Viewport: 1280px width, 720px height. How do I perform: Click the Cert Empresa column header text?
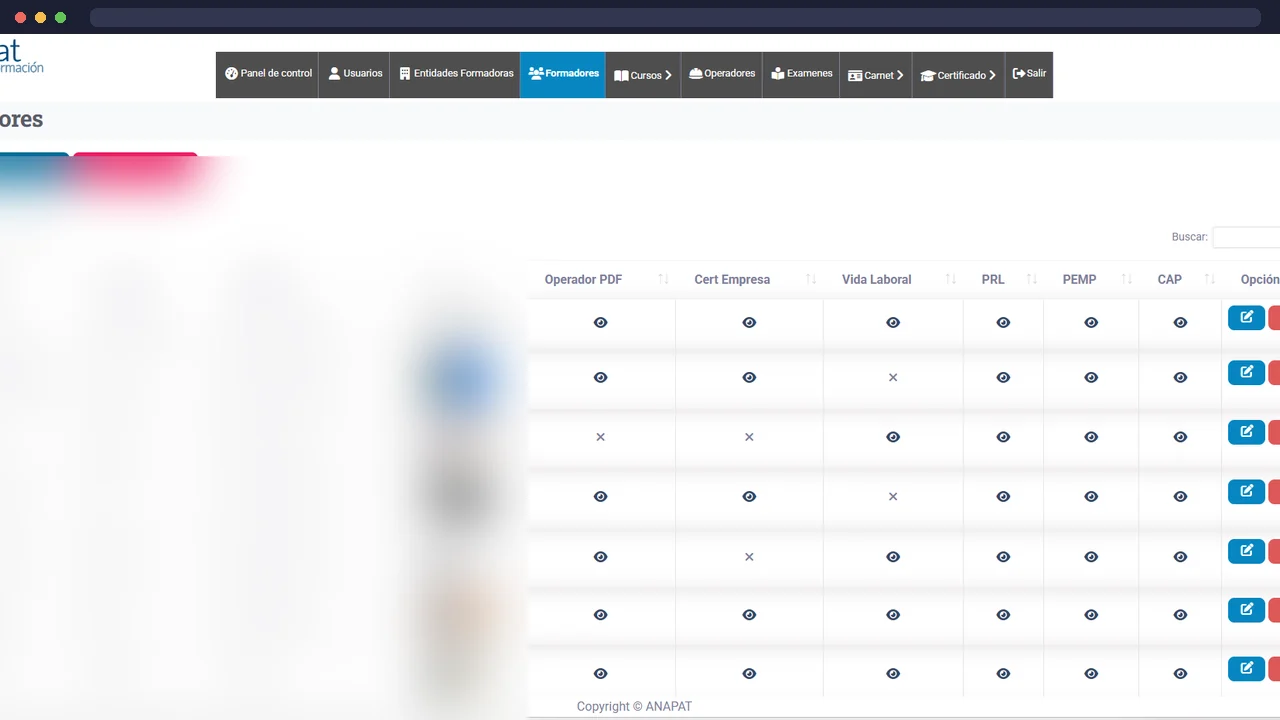[x=732, y=280]
